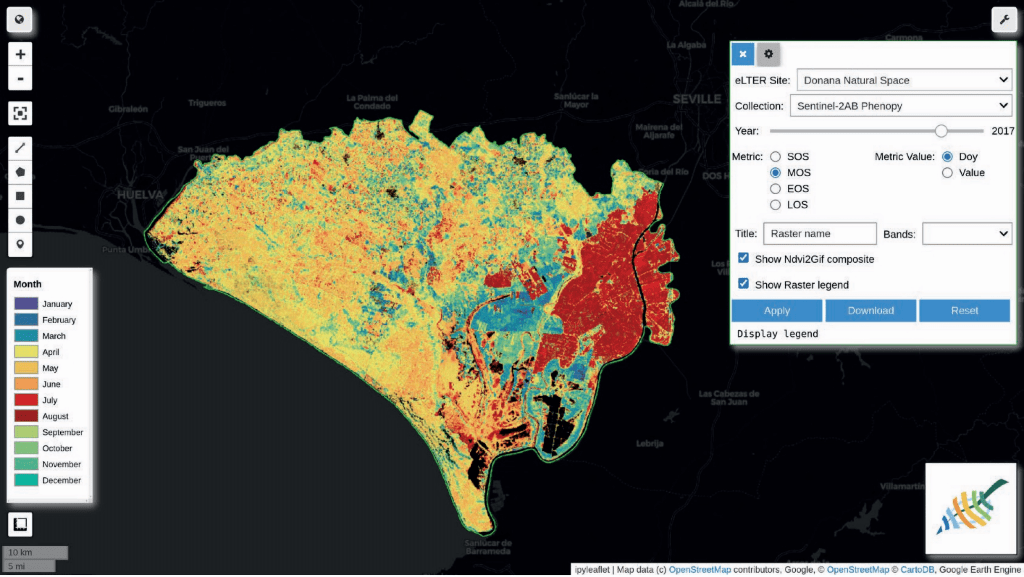Screen dimensions: 1024x577
Task: Select the EOS metric radio button
Action: click(776, 189)
